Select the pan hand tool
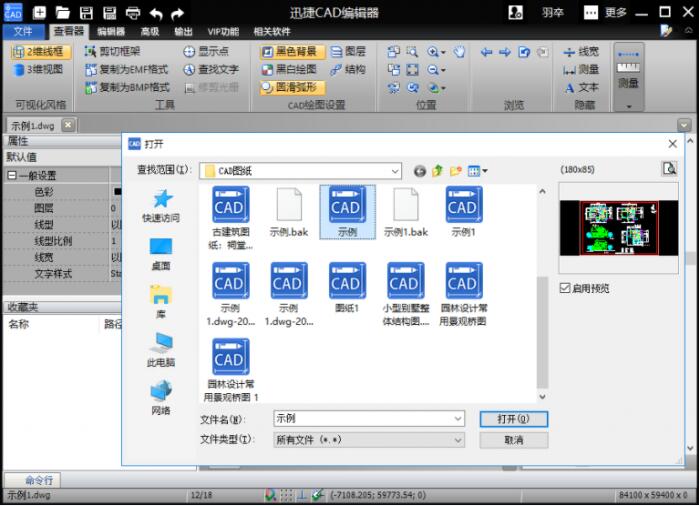Viewport: 699px width, 506px height. [459, 52]
